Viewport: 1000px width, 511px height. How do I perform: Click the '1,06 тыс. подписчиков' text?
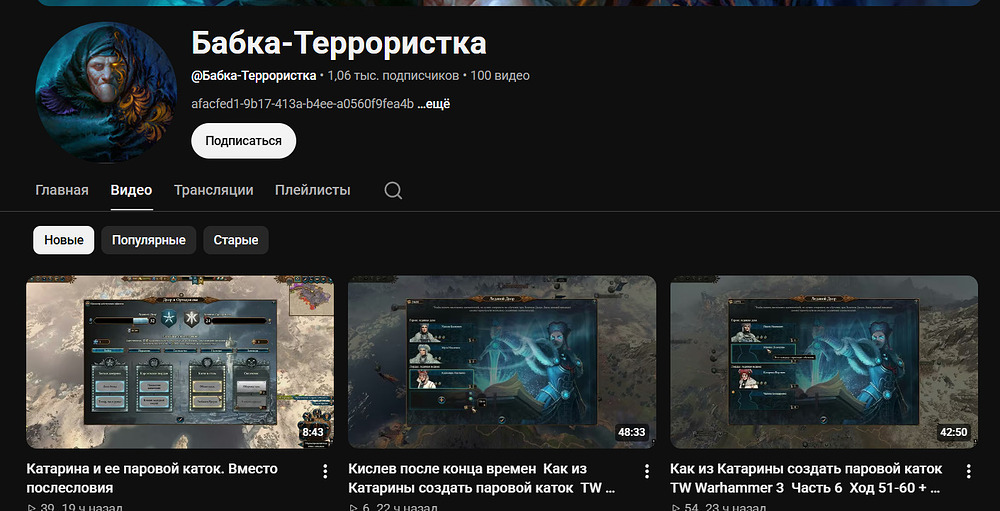tap(393, 76)
